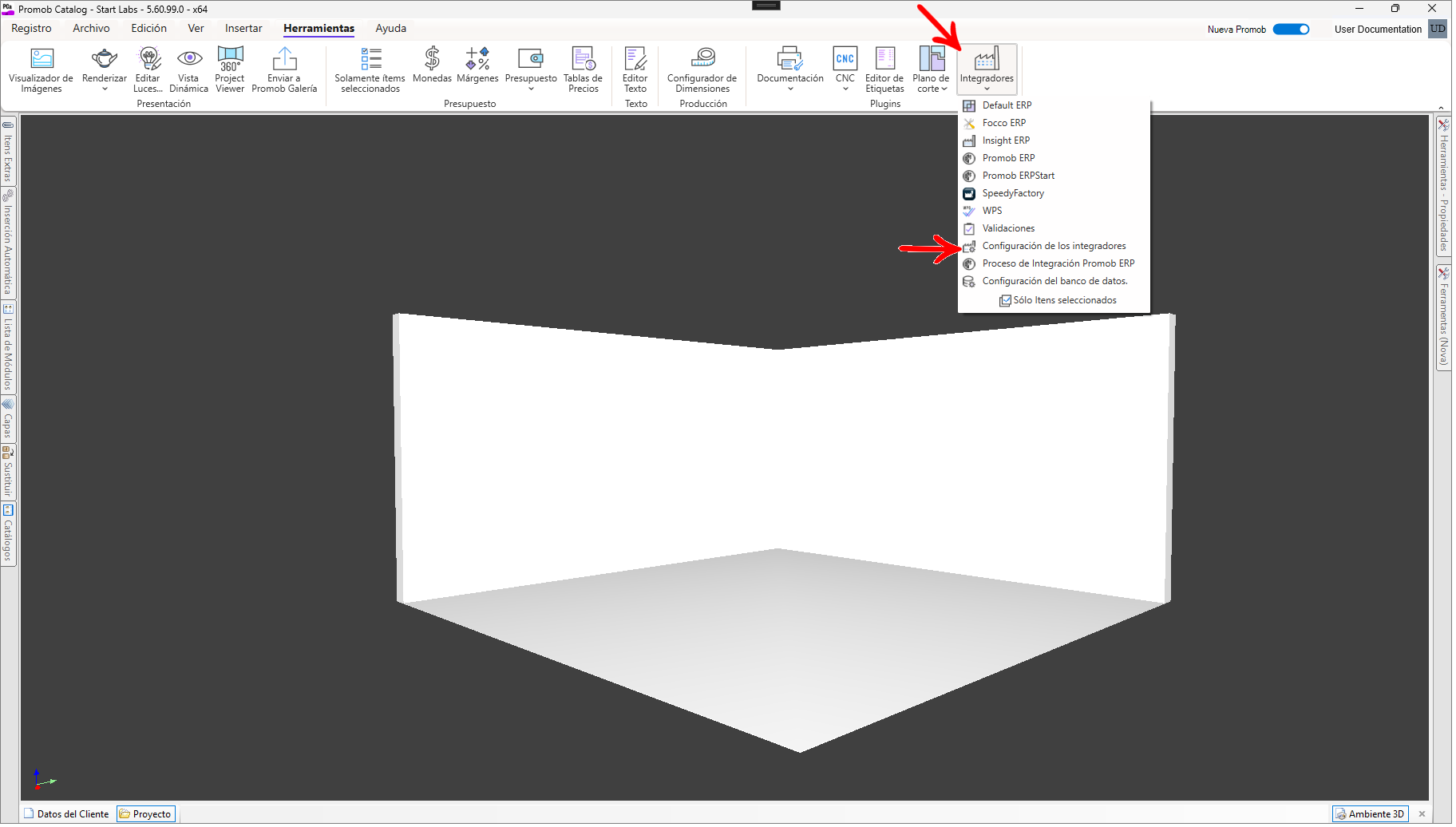Toggle Sólo Itens seleccionados checkbox

(x=1006, y=301)
